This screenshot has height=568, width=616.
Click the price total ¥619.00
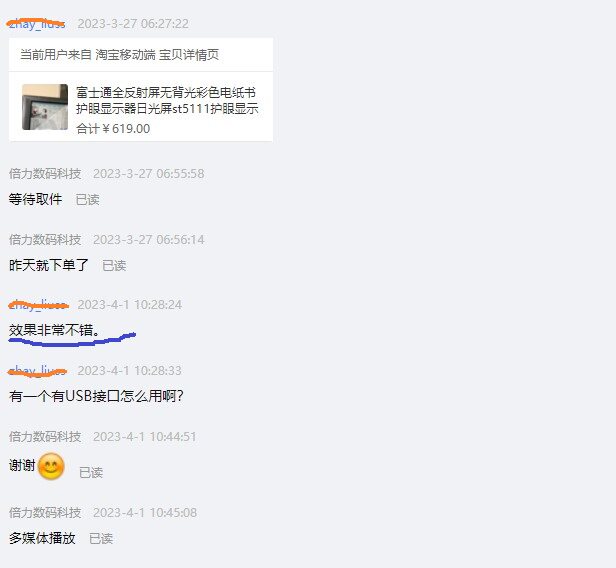113,128
